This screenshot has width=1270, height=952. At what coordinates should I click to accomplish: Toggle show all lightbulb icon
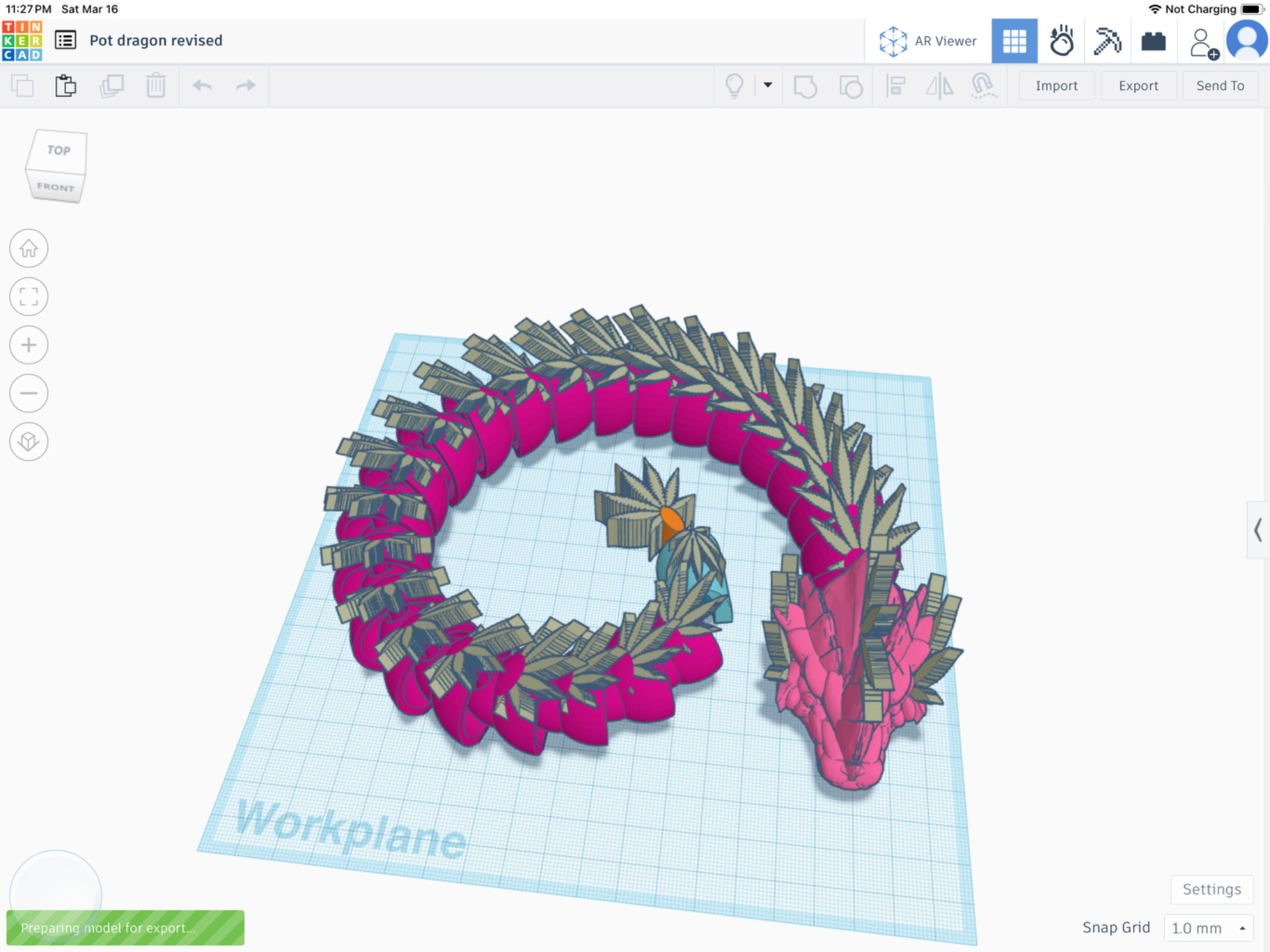(x=734, y=85)
